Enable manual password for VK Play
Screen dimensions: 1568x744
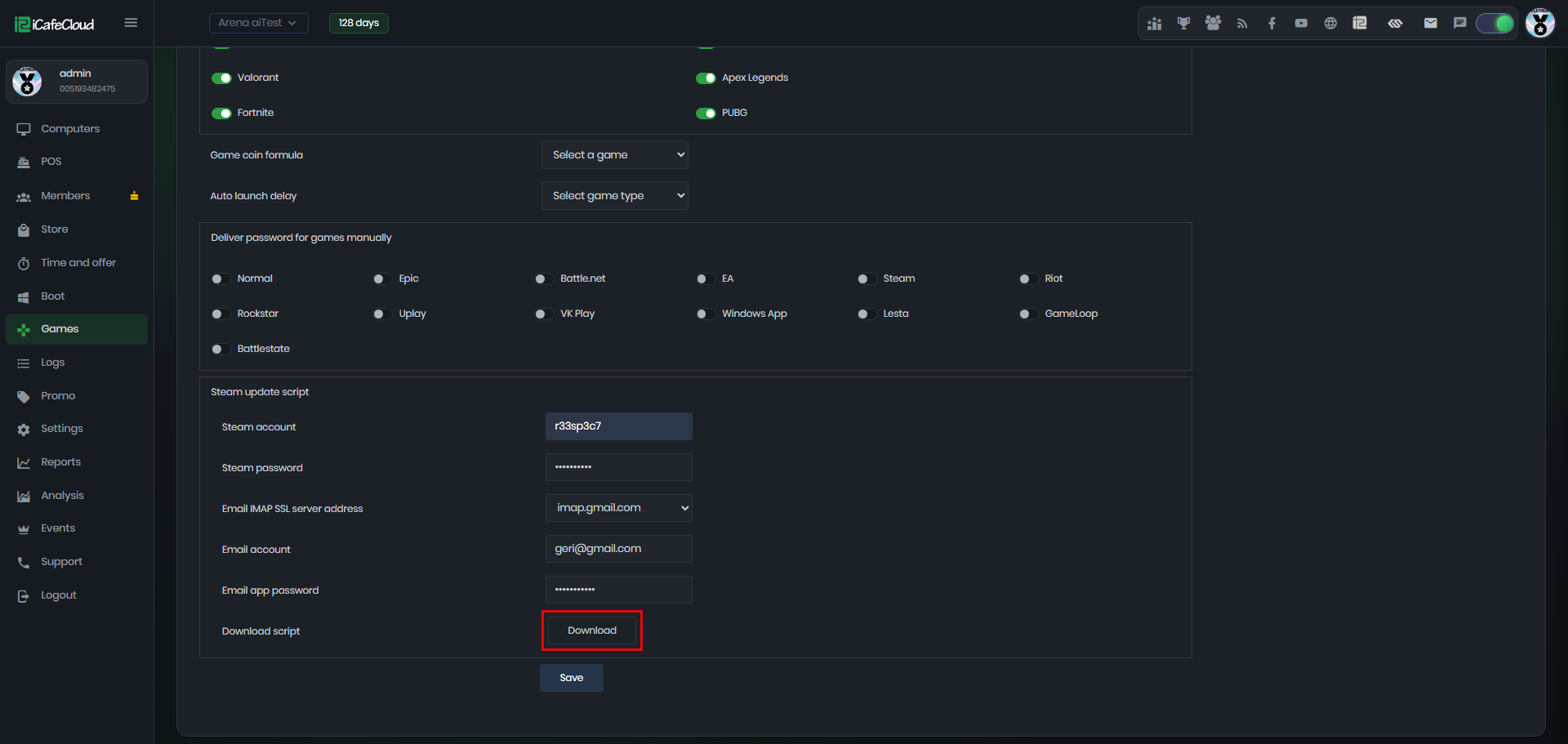pos(544,314)
